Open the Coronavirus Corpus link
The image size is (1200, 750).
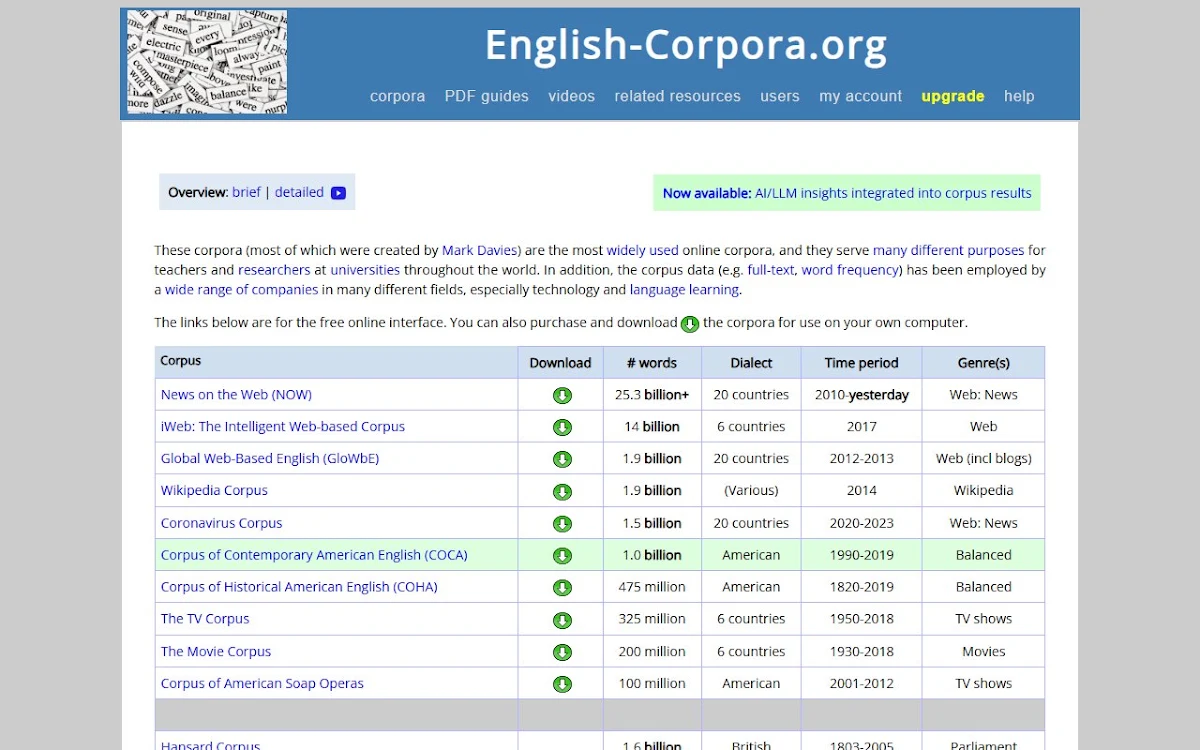[x=222, y=523]
